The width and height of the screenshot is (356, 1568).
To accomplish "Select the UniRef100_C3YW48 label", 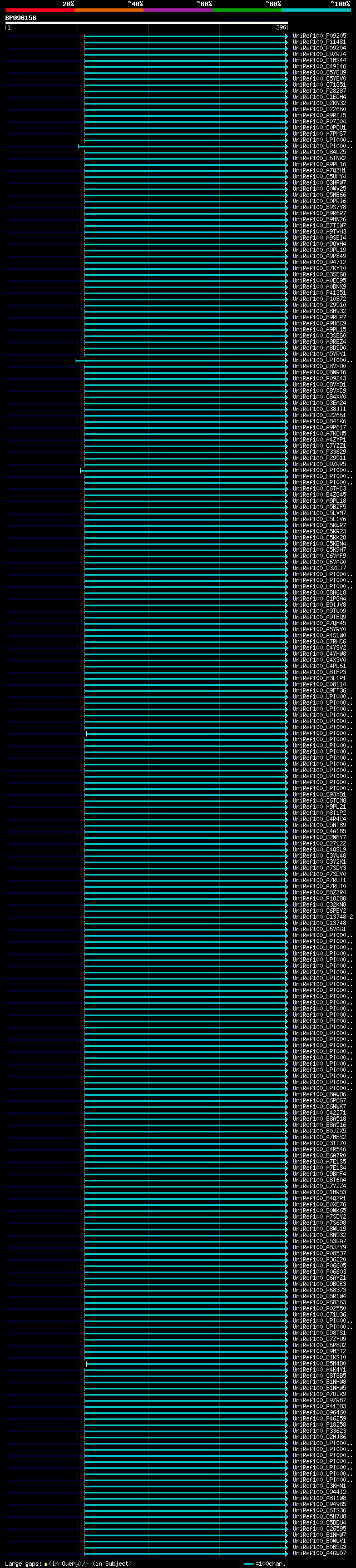I will (x=319, y=855).
